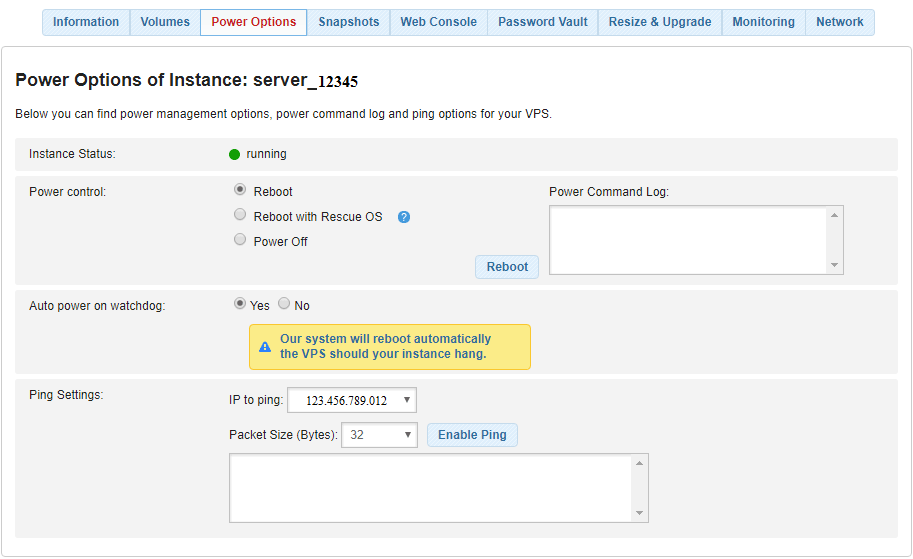Viewport: 913px width, 559px height.
Task: Open the Volumes tab
Action: point(165,22)
